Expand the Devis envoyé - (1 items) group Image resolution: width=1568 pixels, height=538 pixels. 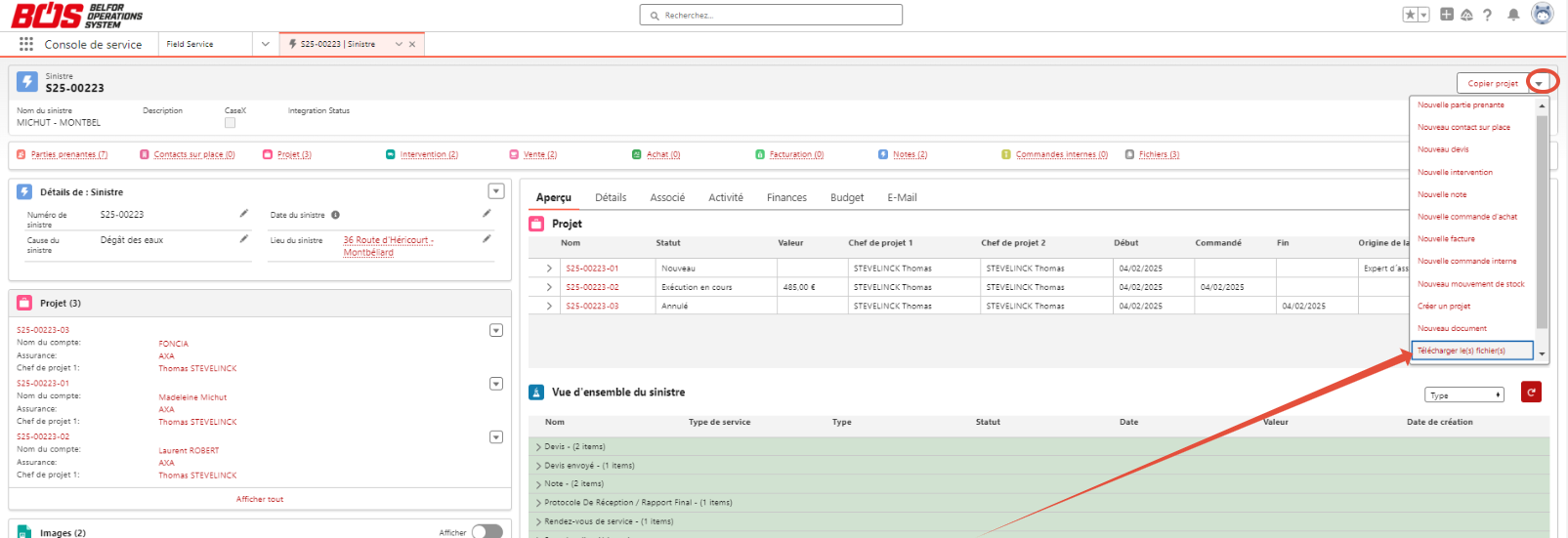pyautogui.click(x=538, y=466)
